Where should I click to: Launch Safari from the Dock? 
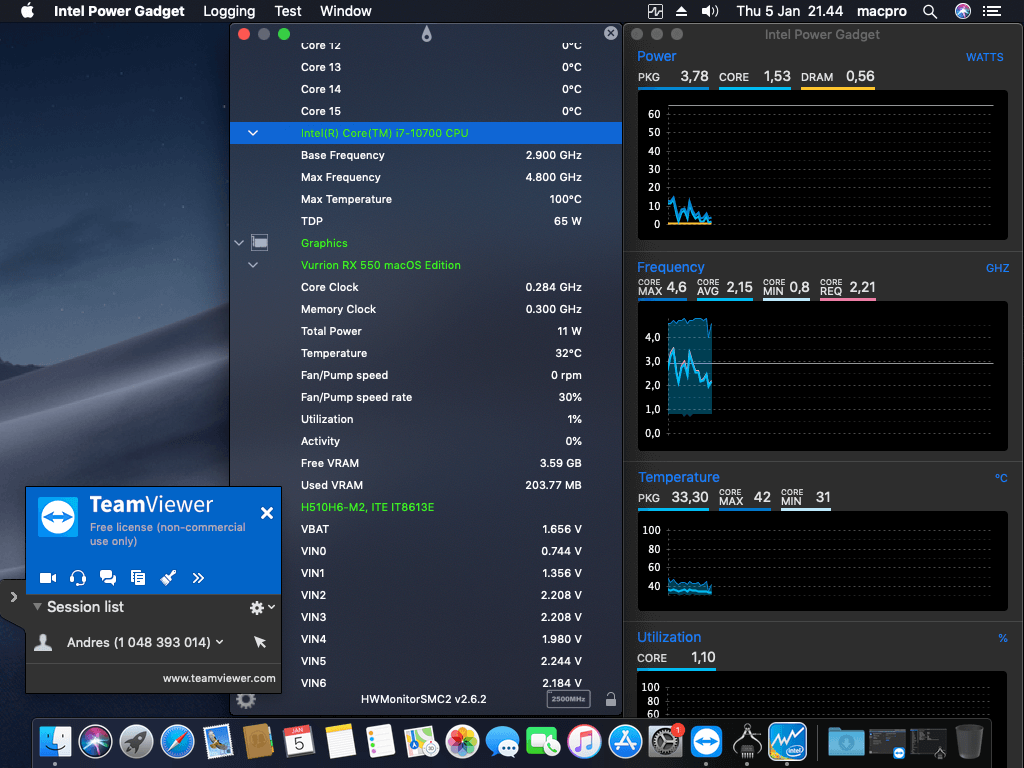click(177, 742)
